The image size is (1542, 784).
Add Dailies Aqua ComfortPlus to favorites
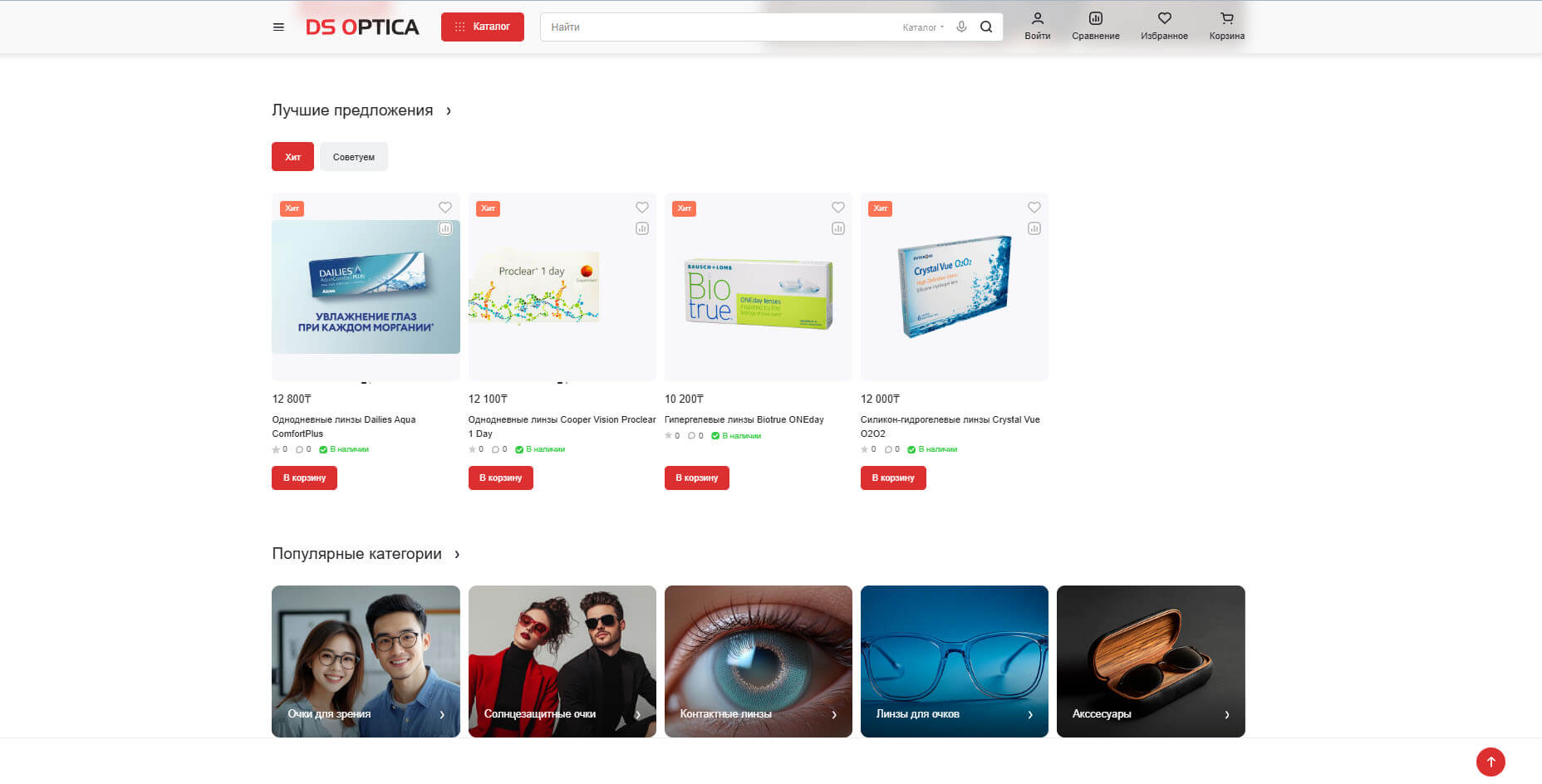tap(445, 208)
